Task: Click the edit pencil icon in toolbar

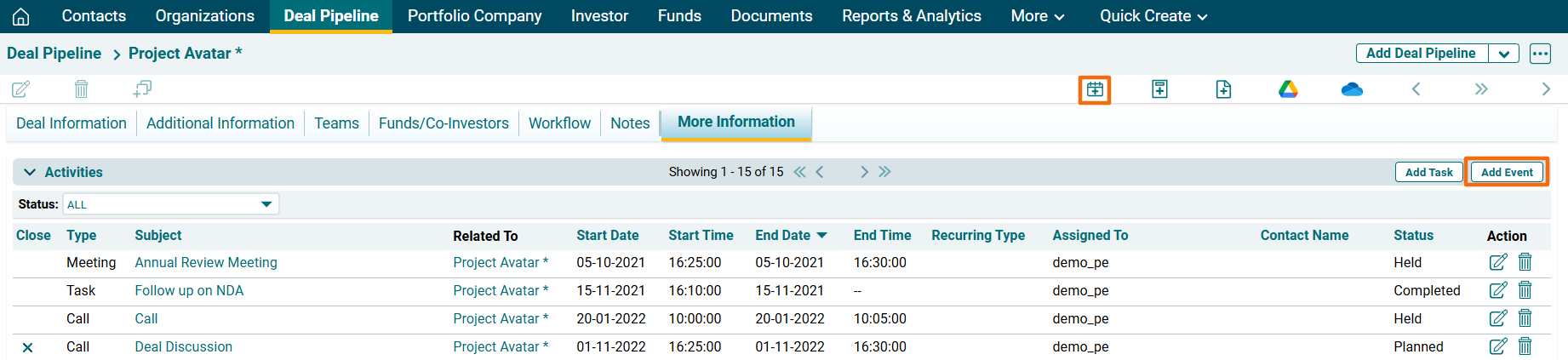Action: tap(21, 89)
